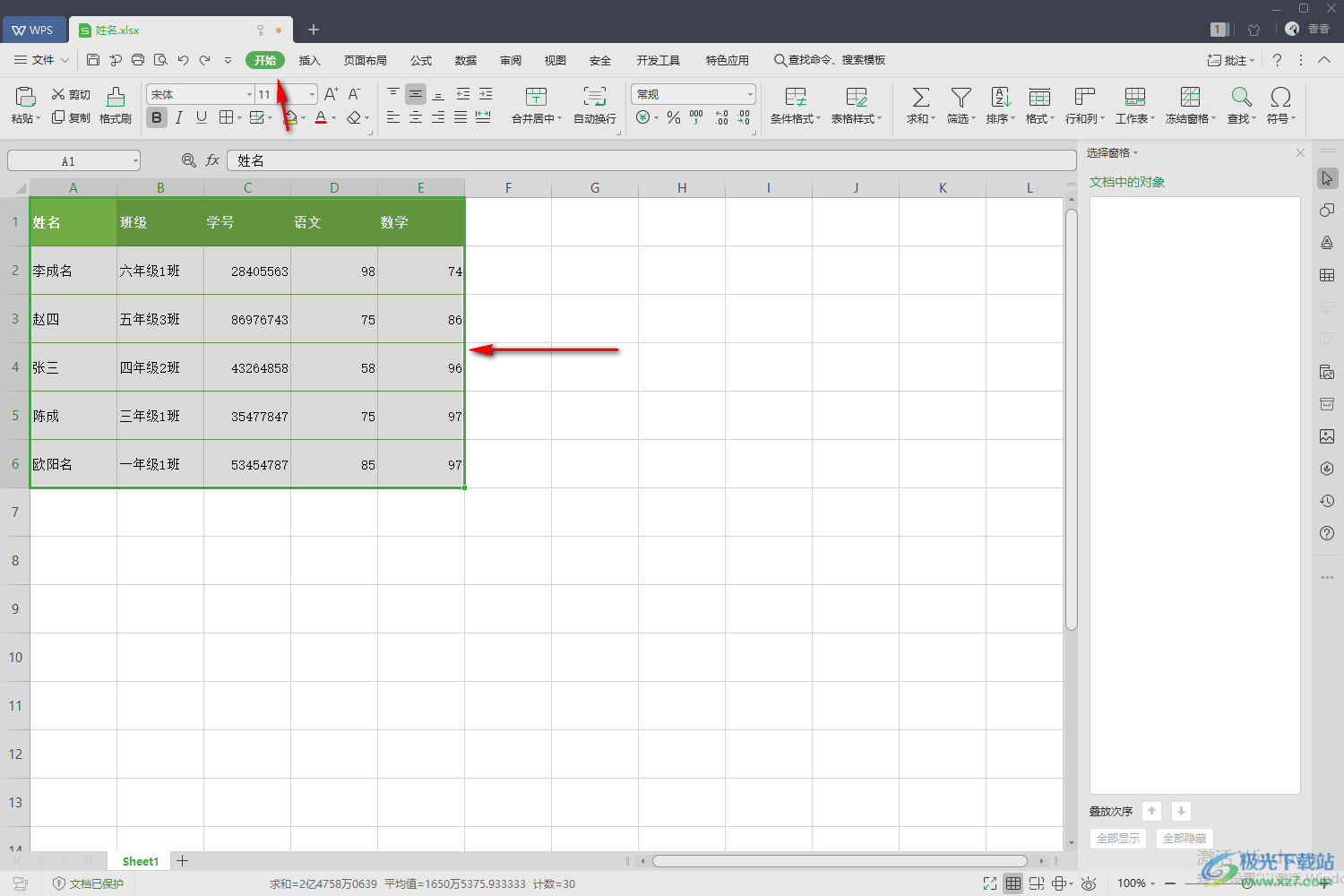
Task: Click decrease decimal places icon
Action: pyautogui.click(x=744, y=117)
